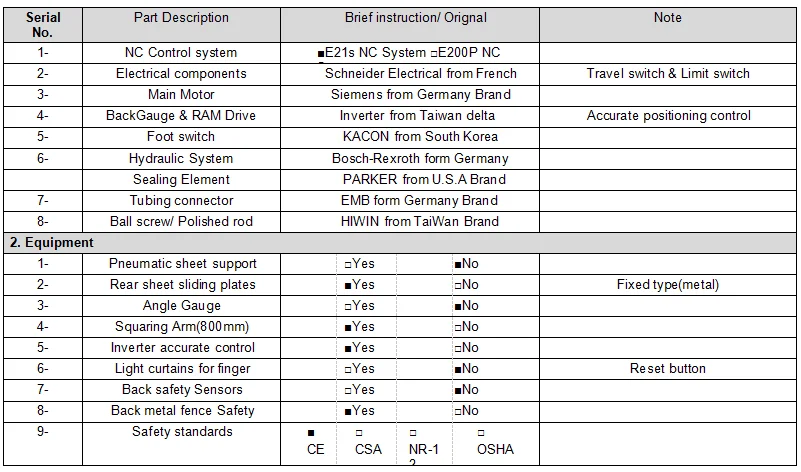Toggle the CE safety standard checkbox
Viewport: 801px width, 472px height.
[x=312, y=433]
